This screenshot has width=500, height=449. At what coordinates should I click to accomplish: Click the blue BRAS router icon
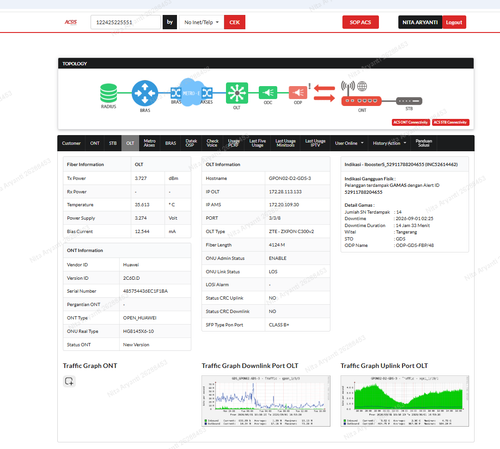pos(145,93)
